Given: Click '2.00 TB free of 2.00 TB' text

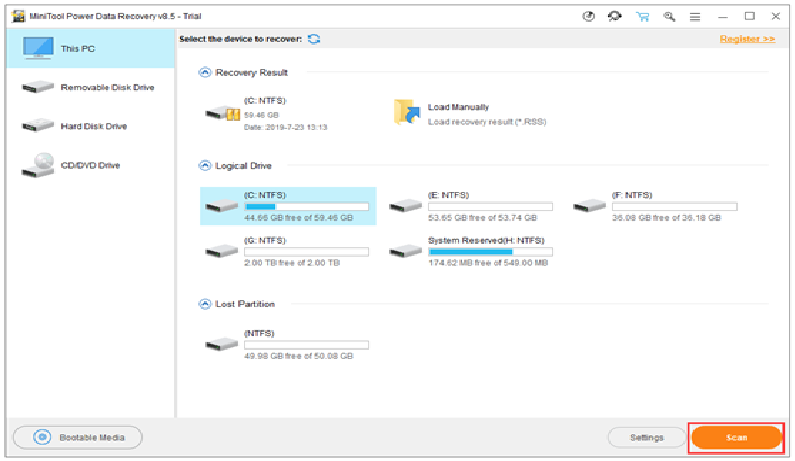Looking at the screenshot, I should (292, 263).
